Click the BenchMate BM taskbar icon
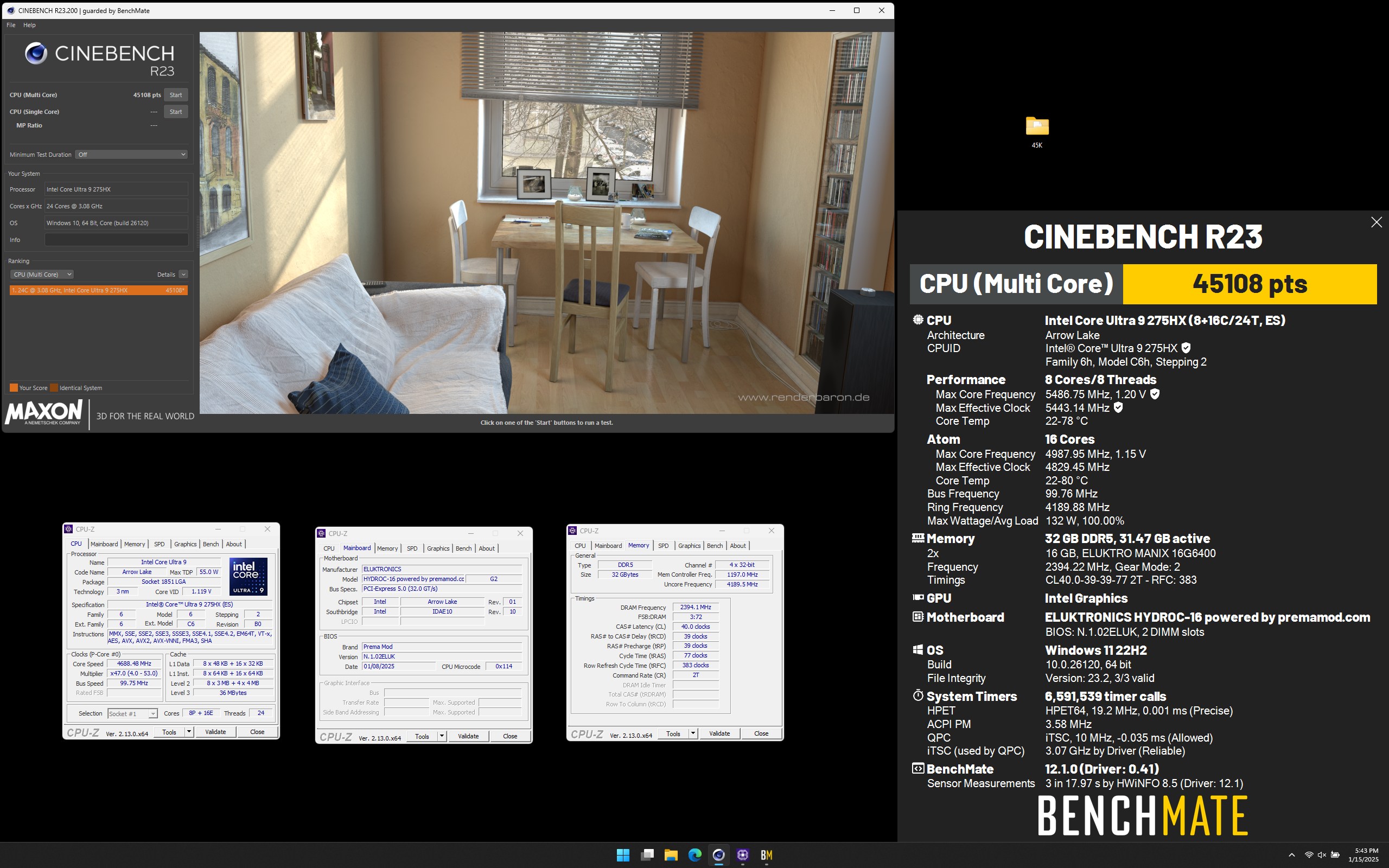The height and width of the screenshot is (868, 1389). 766,855
